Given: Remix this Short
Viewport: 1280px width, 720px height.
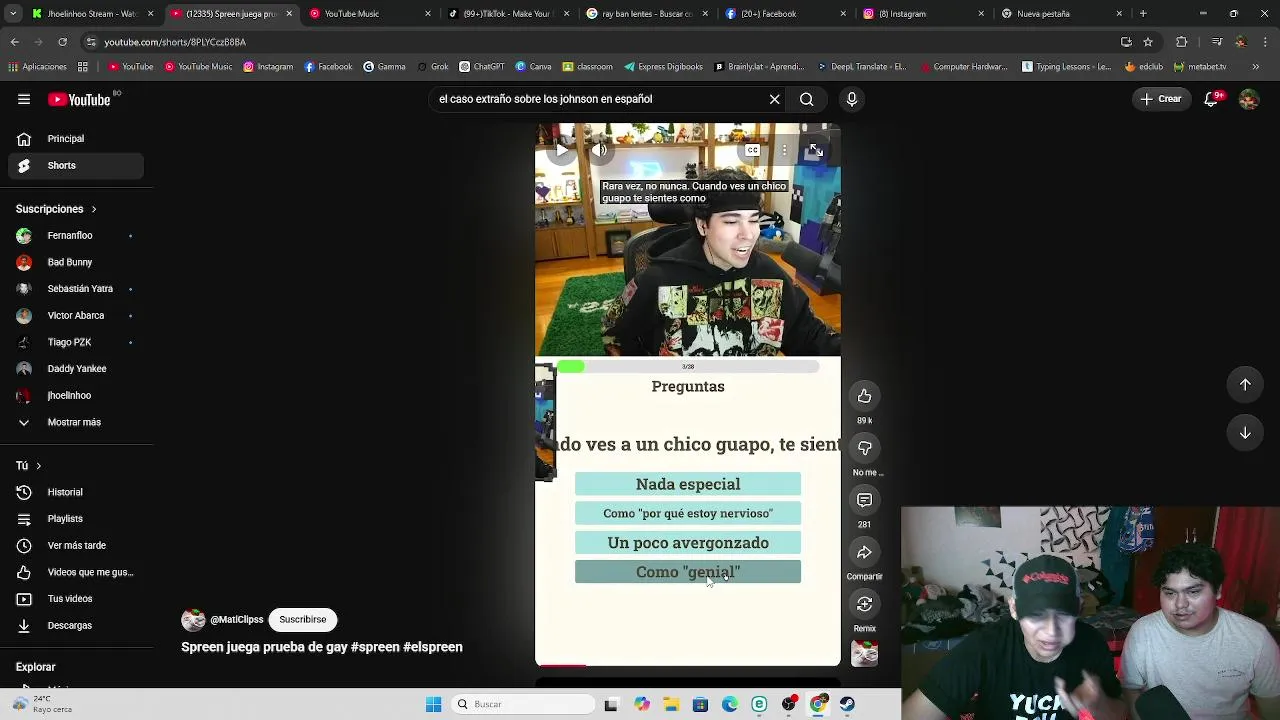Looking at the screenshot, I should pyautogui.click(x=864, y=604).
